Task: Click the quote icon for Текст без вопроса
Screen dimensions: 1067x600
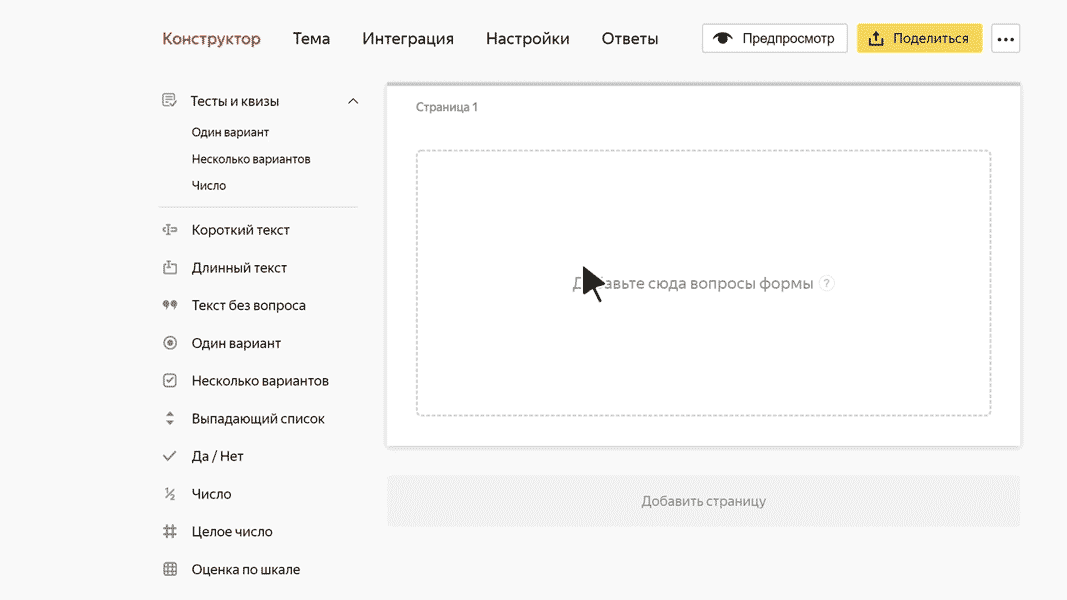Action: 169,305
